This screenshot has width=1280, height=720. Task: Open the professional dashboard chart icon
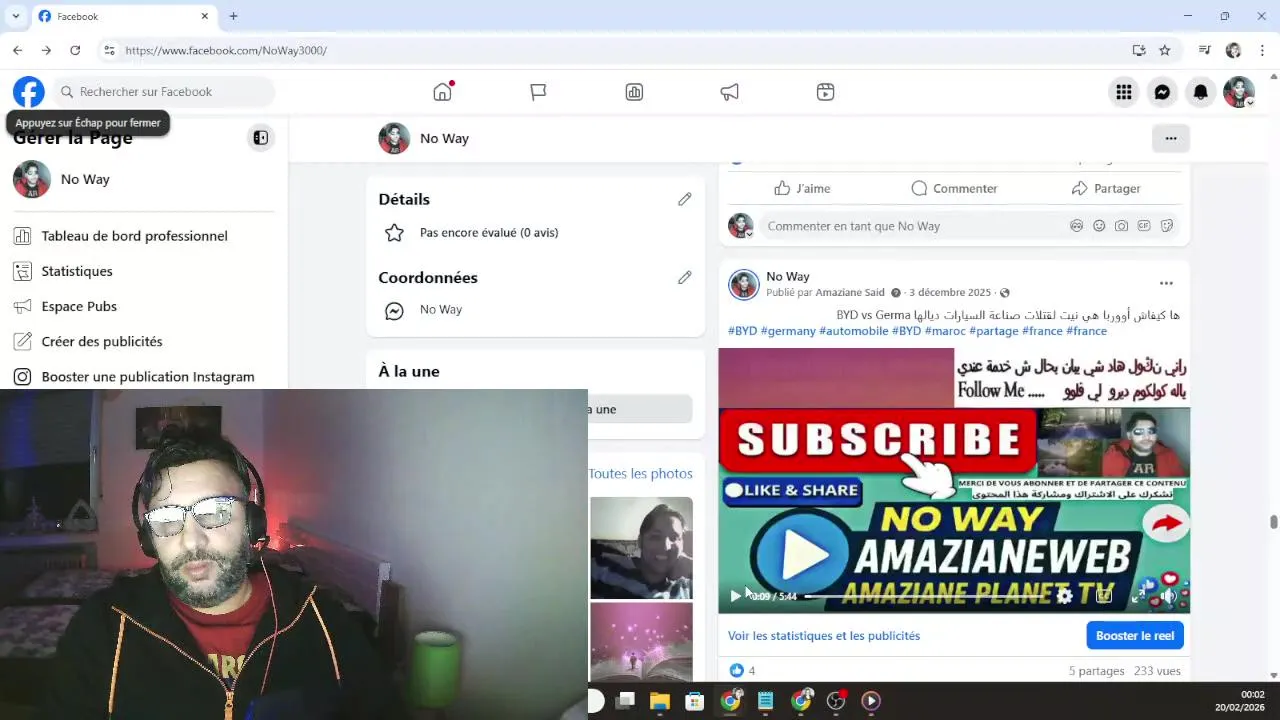(634, 92)
